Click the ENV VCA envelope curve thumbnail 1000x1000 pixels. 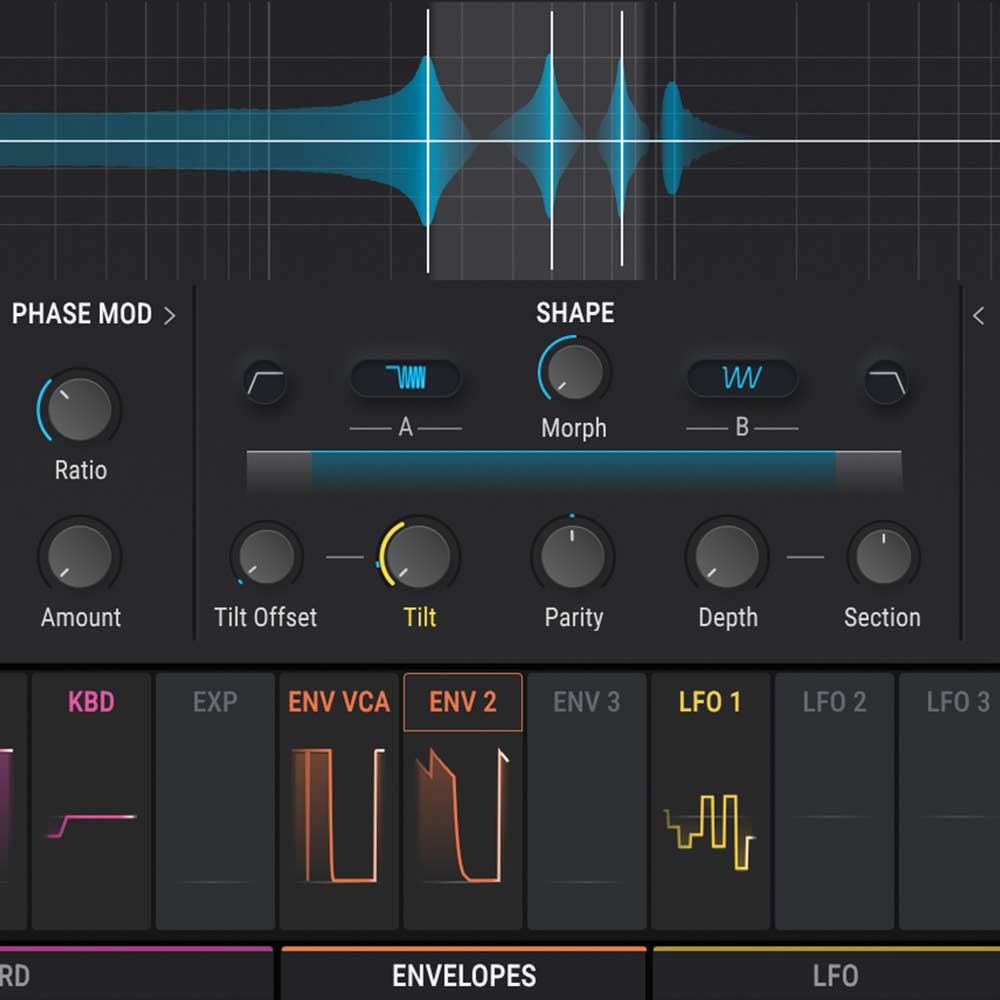tap(339, 815)
